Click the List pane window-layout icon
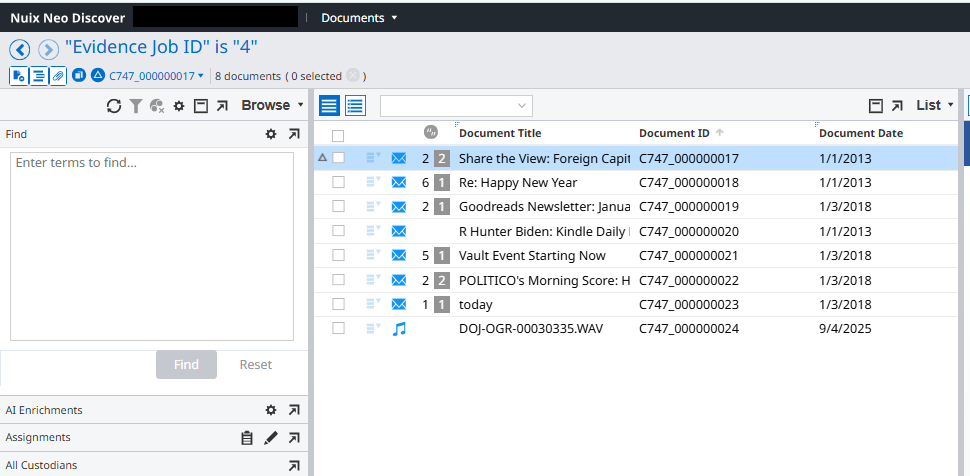This screenshot has width=970, height=476. click(x=875, y=106)
